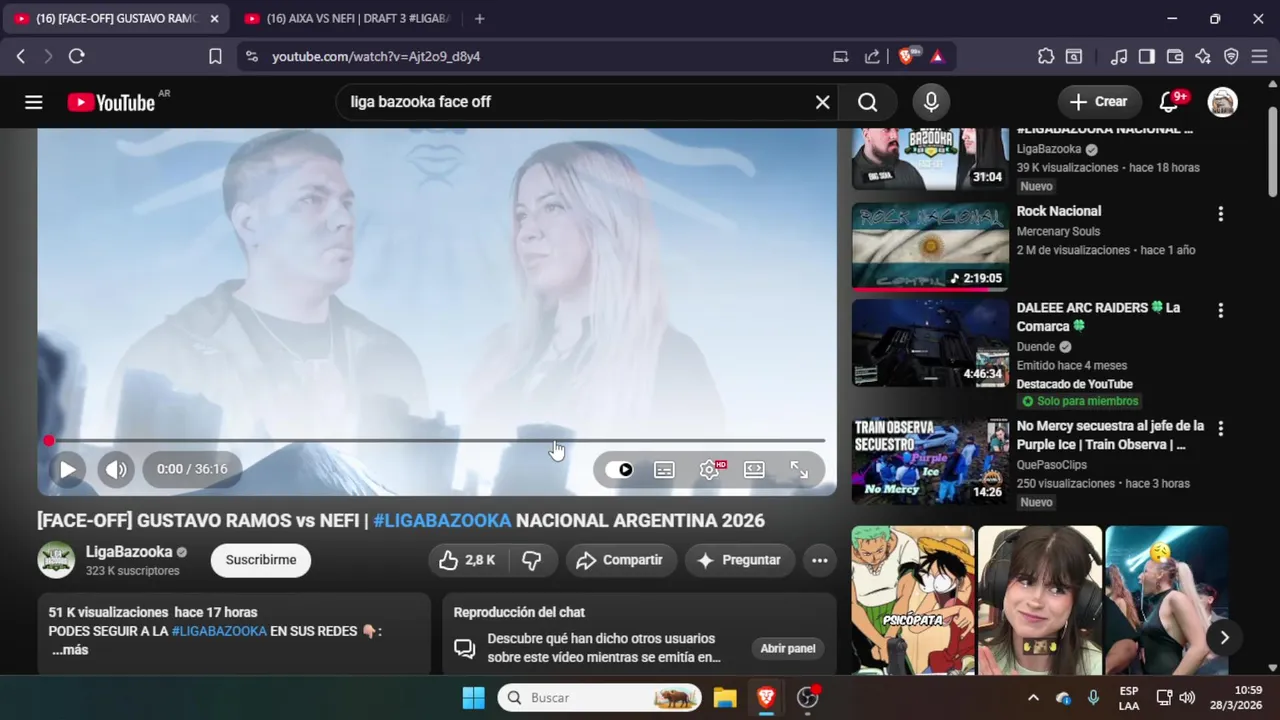Screen dimensions: 1280x720
Task: Click the Compartir share button
Action: coord(620,560)
